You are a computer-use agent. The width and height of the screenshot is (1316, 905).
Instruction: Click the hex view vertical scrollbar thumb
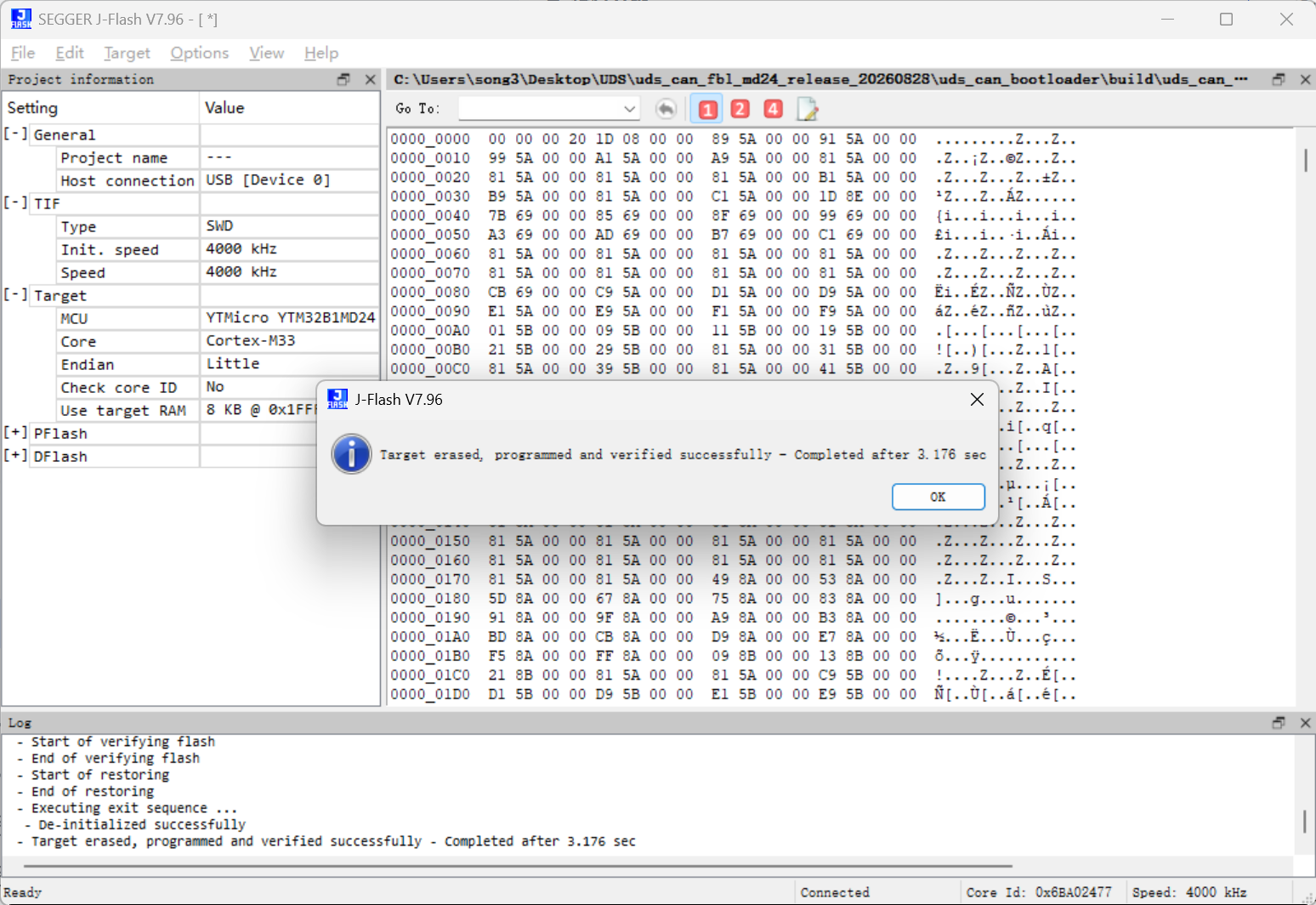click(x=1305, y=160)
